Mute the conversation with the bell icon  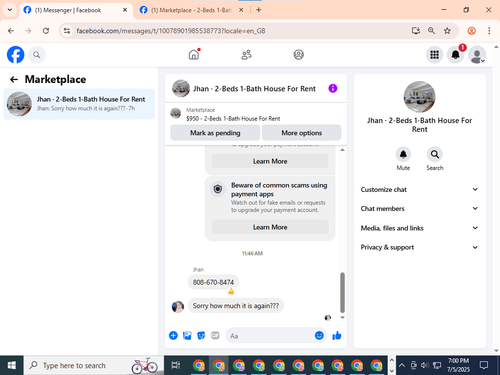[x=403, y=154]
